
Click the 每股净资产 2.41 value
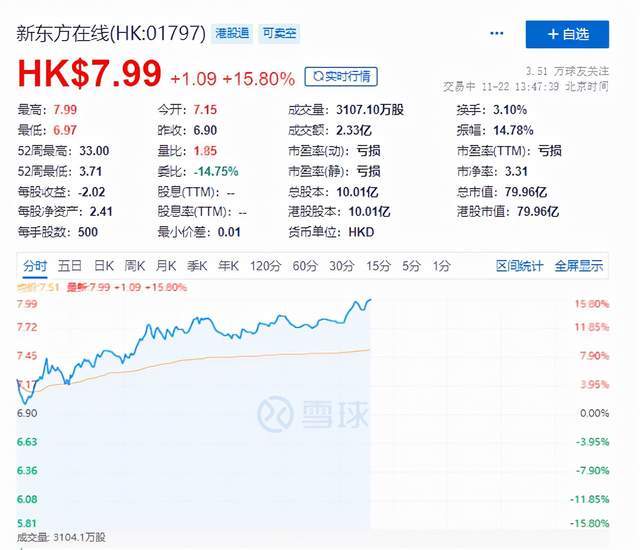(101, 212)
